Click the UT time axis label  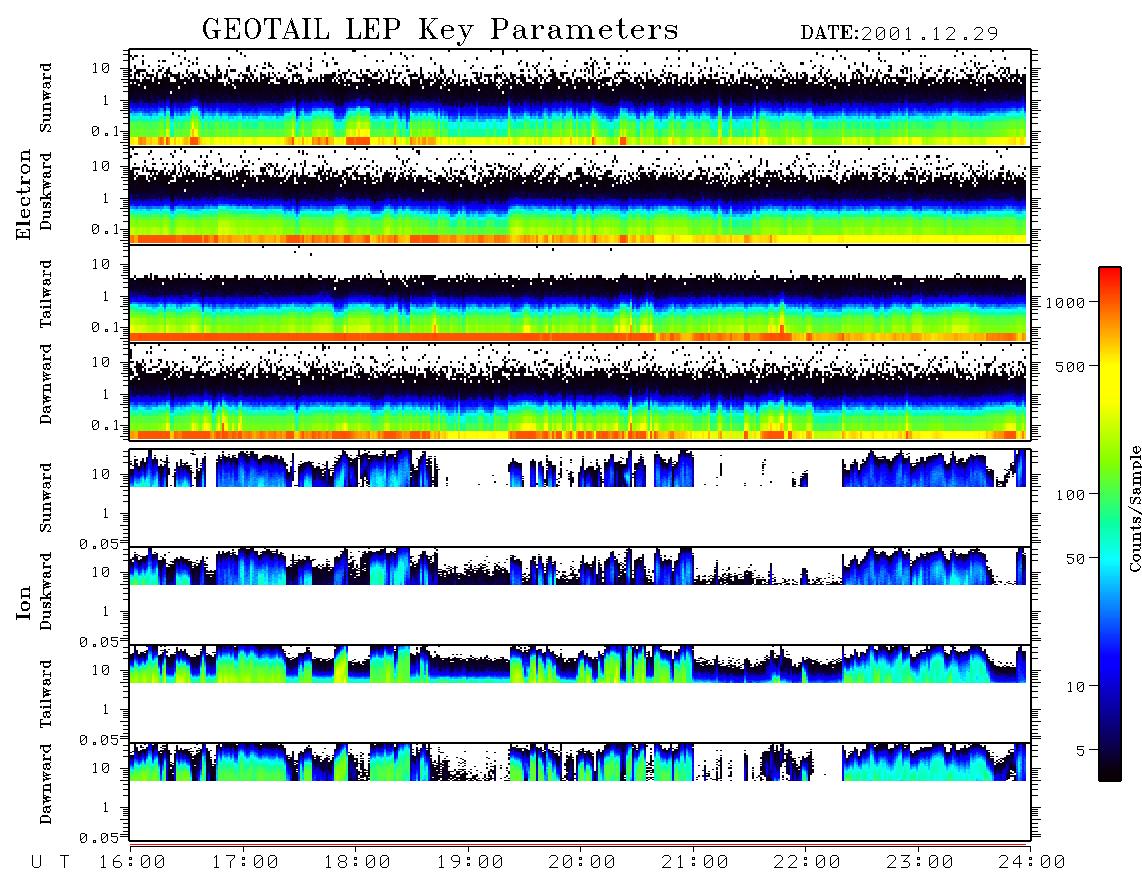pos(51,862)
